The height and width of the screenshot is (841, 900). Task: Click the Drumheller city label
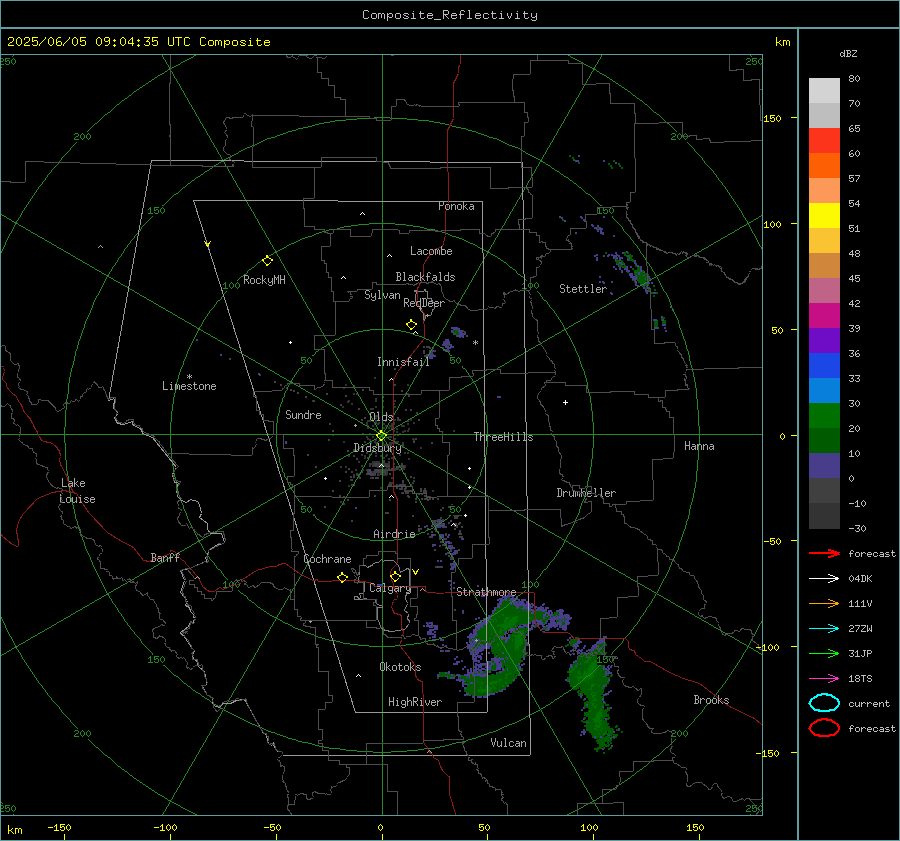click(586, 493)
